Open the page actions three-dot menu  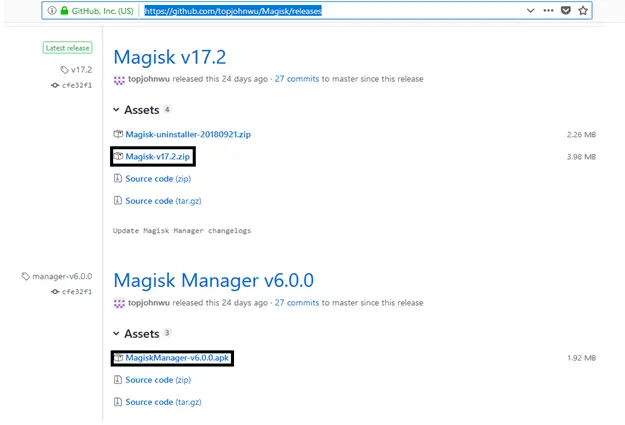pyautogui.click(x=548, y=10)
